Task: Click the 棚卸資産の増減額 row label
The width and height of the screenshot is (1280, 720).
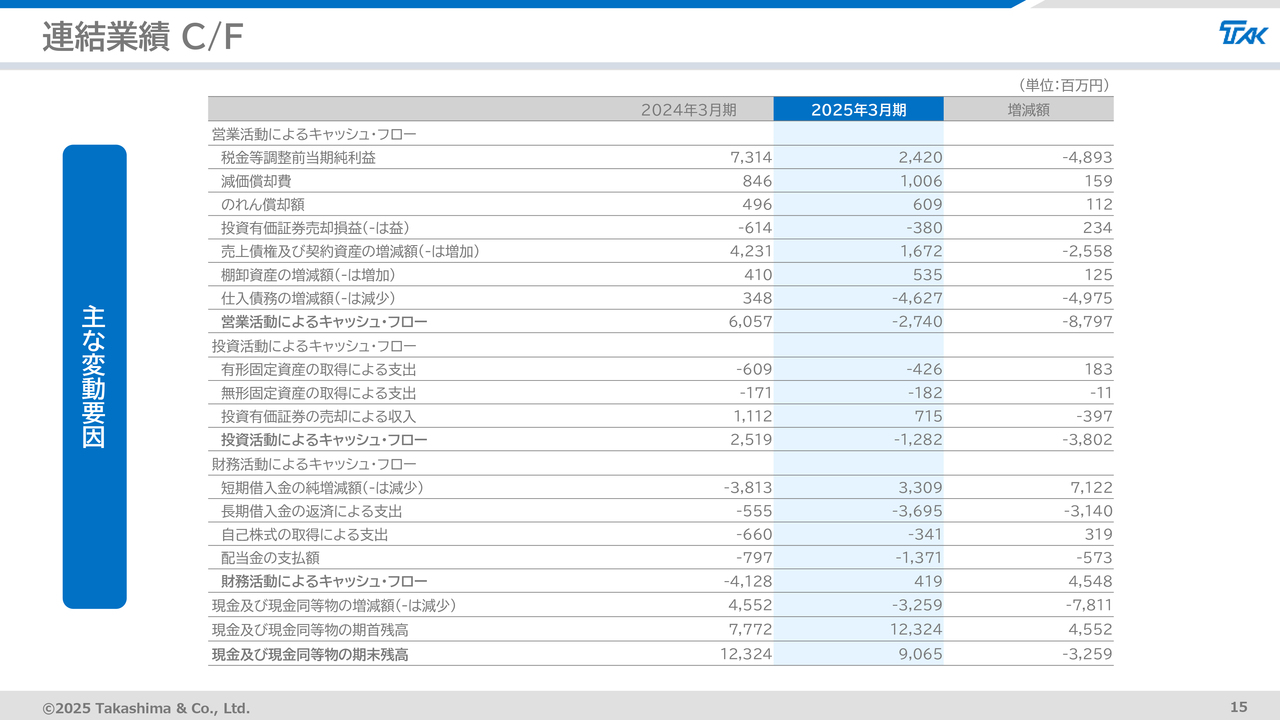Action: [x=308, y=275]
